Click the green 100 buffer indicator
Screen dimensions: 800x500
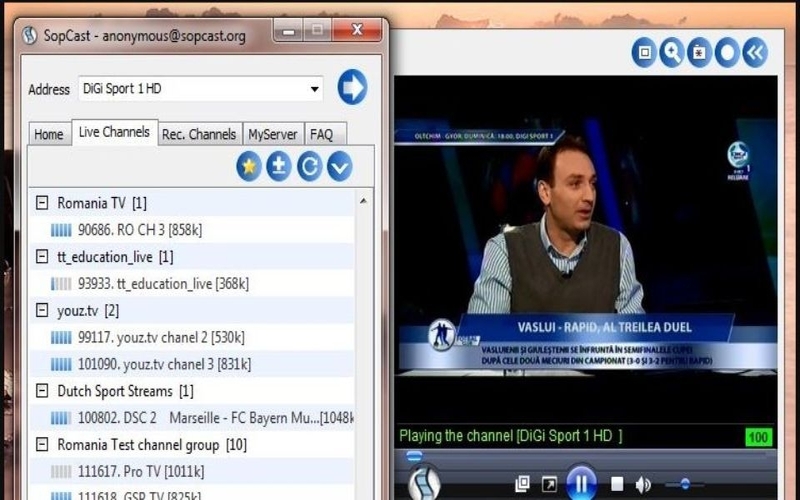(759, 437)
